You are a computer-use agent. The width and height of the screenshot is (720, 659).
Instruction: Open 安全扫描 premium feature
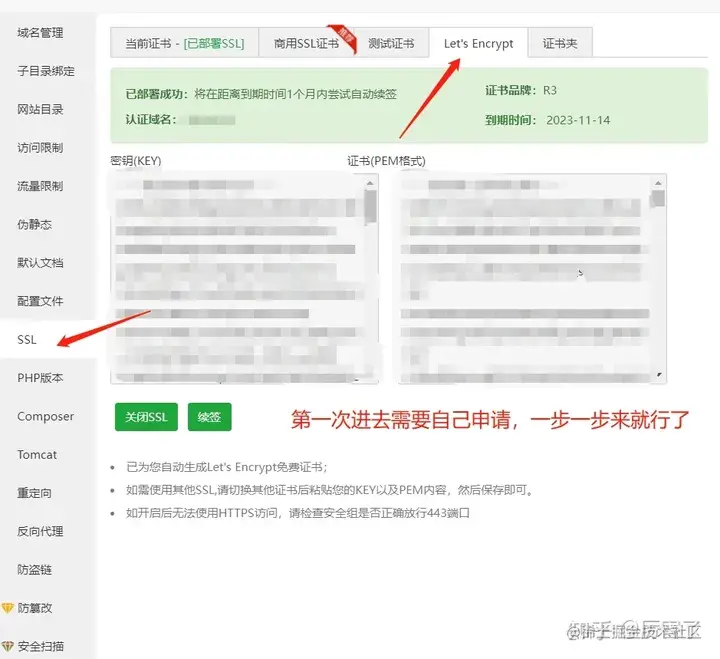[x=41, y=647]
